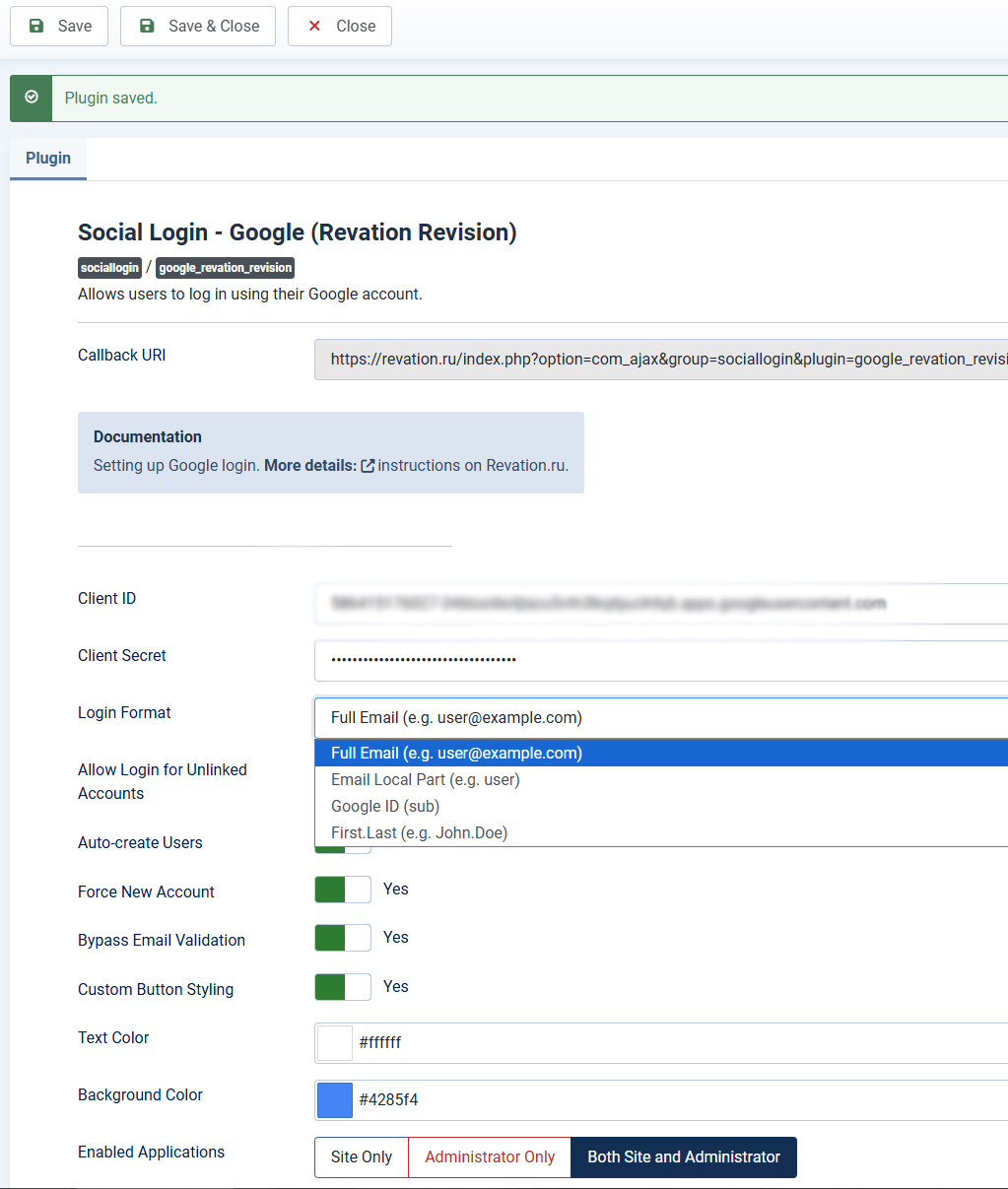
Task: Click the red X Close button
Action: pos(340,26)
